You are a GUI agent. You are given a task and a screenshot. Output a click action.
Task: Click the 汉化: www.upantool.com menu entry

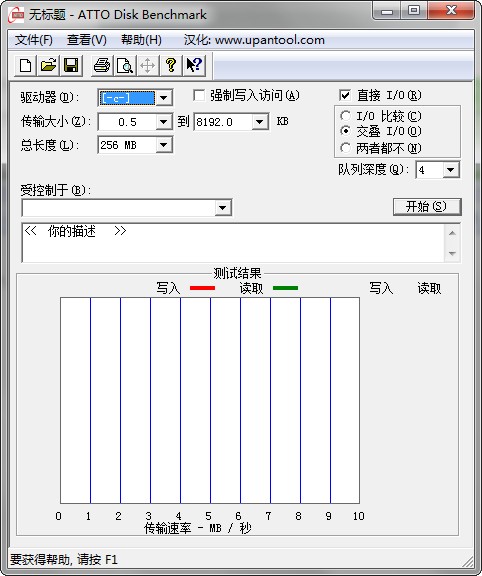pos(254,40)
